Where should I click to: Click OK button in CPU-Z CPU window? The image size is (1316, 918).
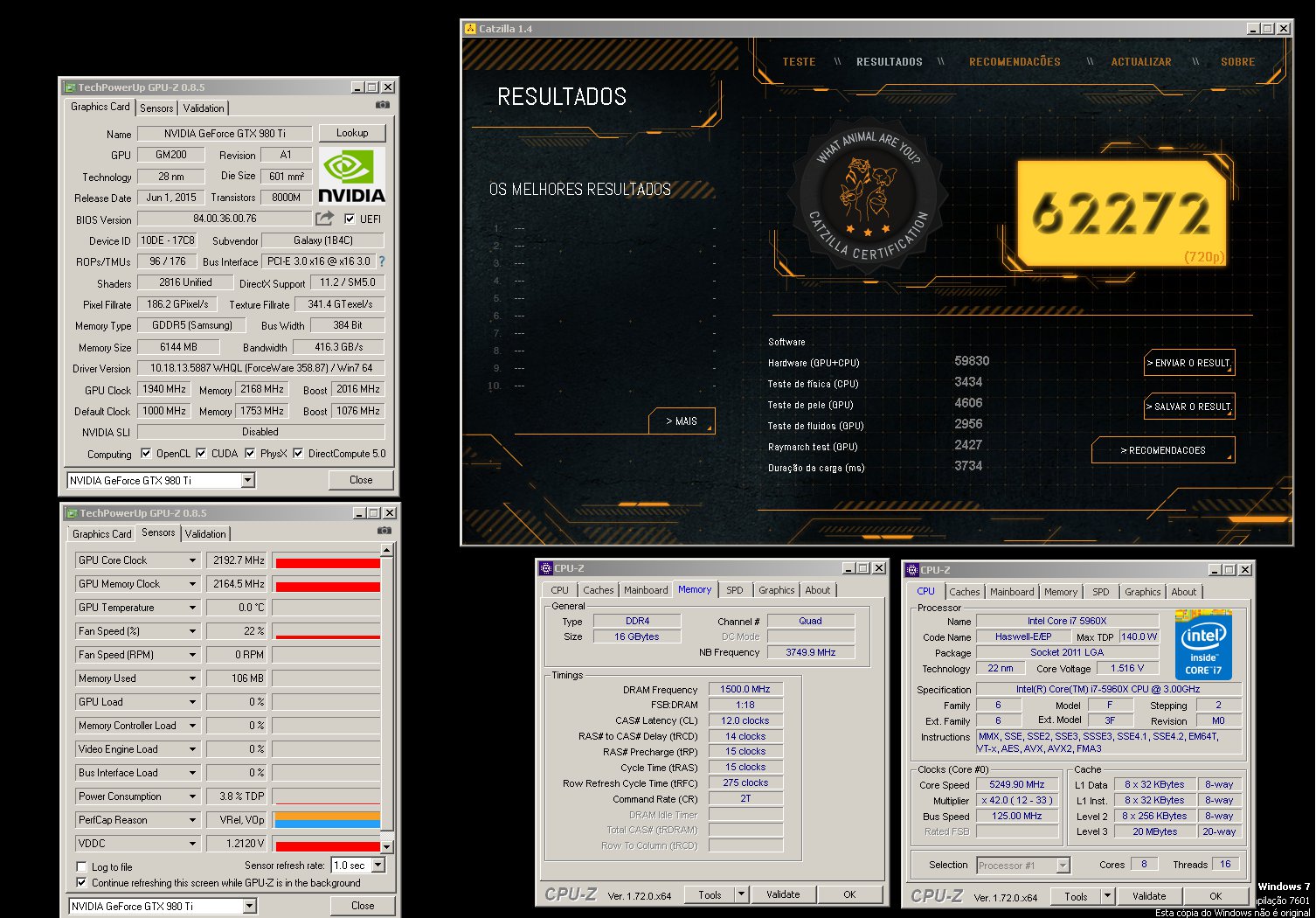pos(1216,895)
